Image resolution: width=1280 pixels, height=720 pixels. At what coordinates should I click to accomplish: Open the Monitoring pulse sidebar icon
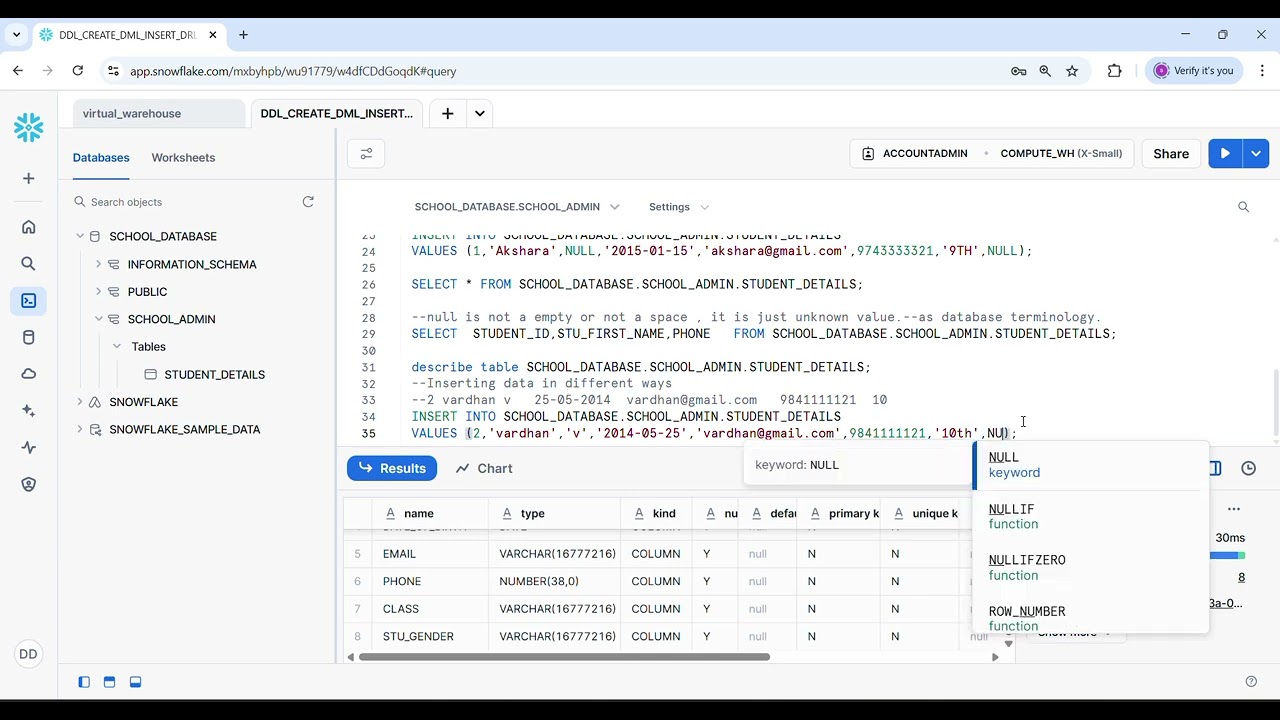[x=28, y=447]
